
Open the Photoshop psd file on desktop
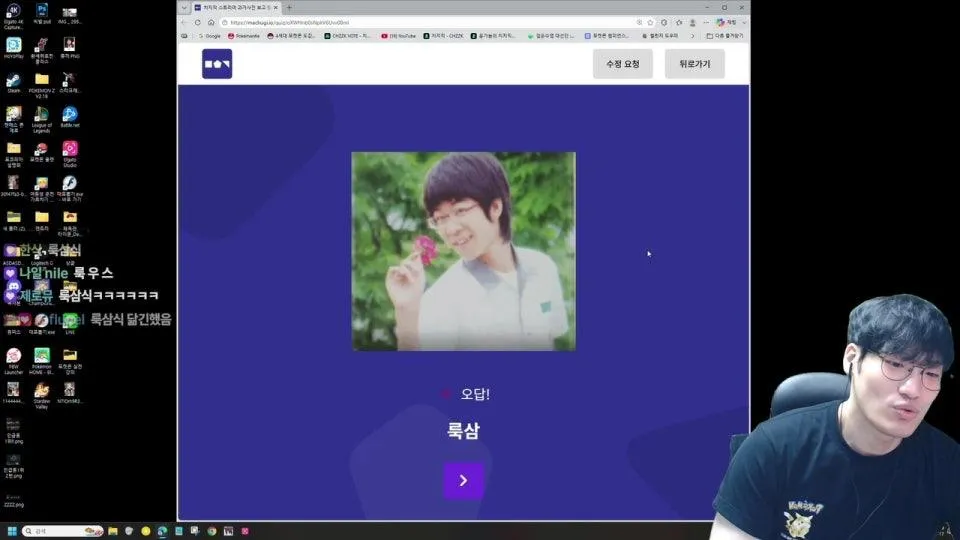42,13
